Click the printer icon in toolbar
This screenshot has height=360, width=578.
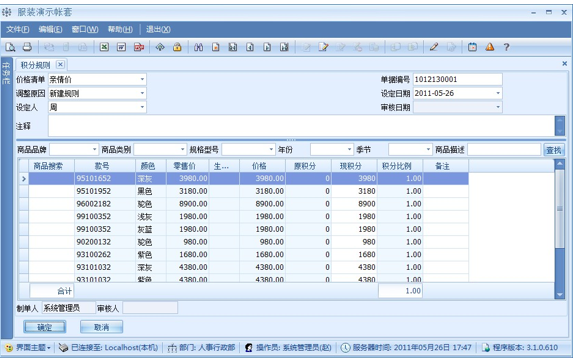27,47
